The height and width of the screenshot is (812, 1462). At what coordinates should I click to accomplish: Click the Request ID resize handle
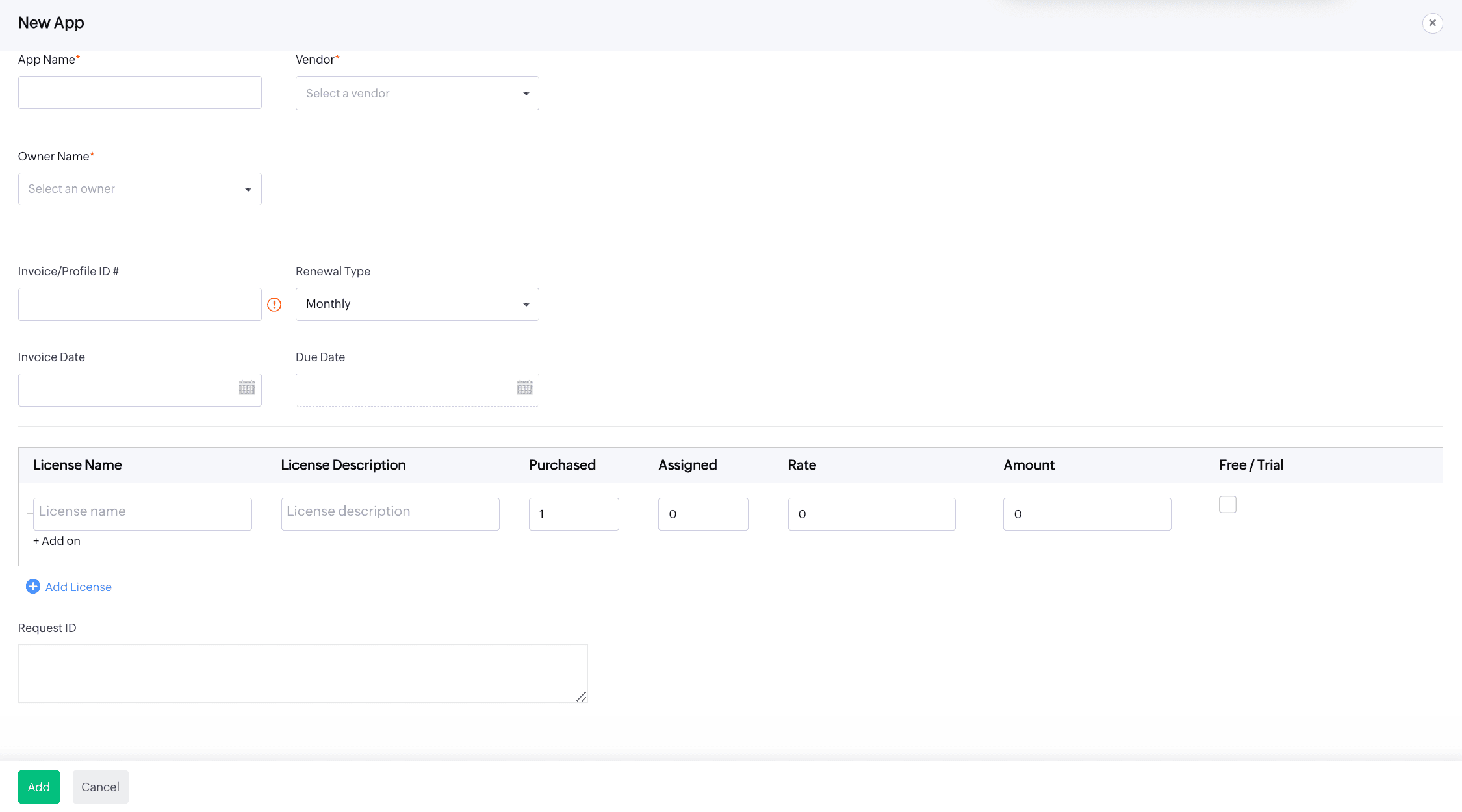coord(581,696)
